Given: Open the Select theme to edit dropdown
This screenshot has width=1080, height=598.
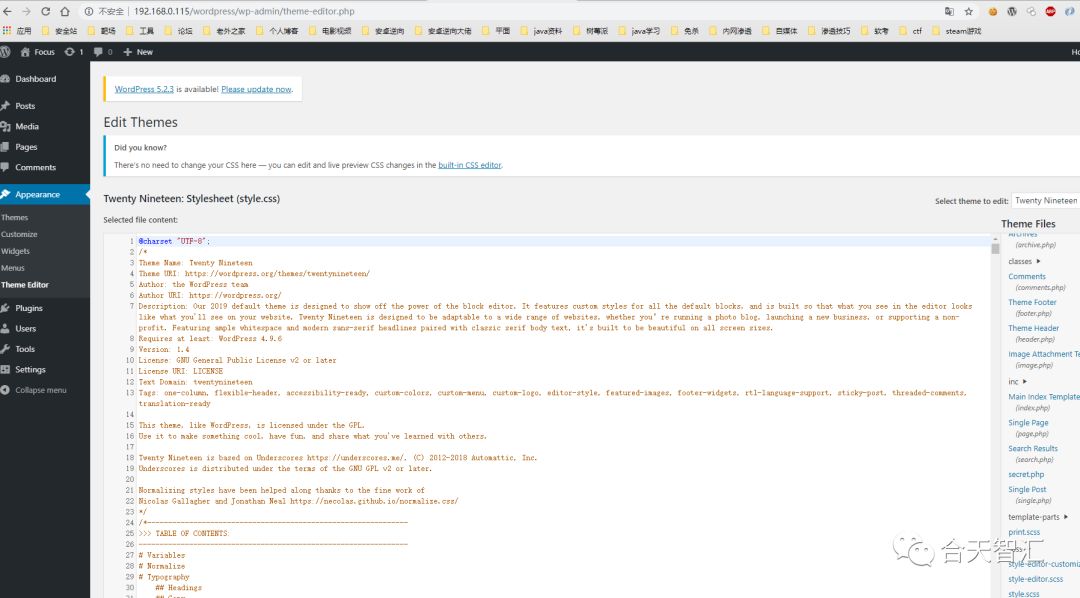Looking at the screenshot, I should 1046,200.
